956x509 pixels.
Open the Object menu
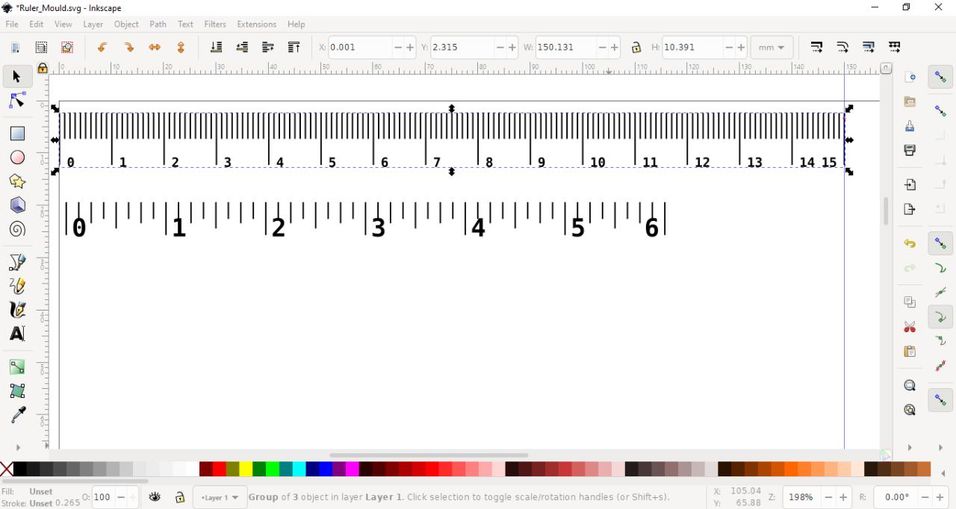[x=126, y=24]
